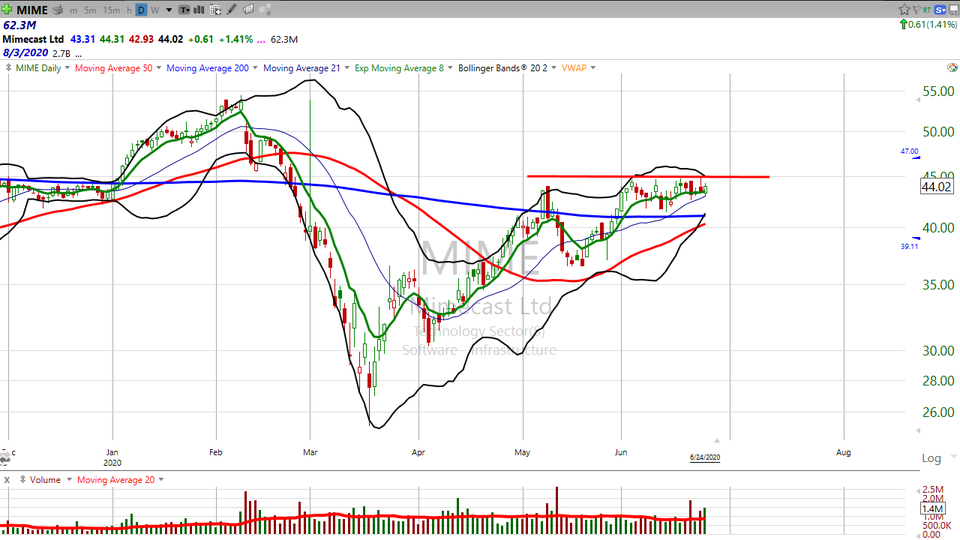Click the Volume pane label

45,480
